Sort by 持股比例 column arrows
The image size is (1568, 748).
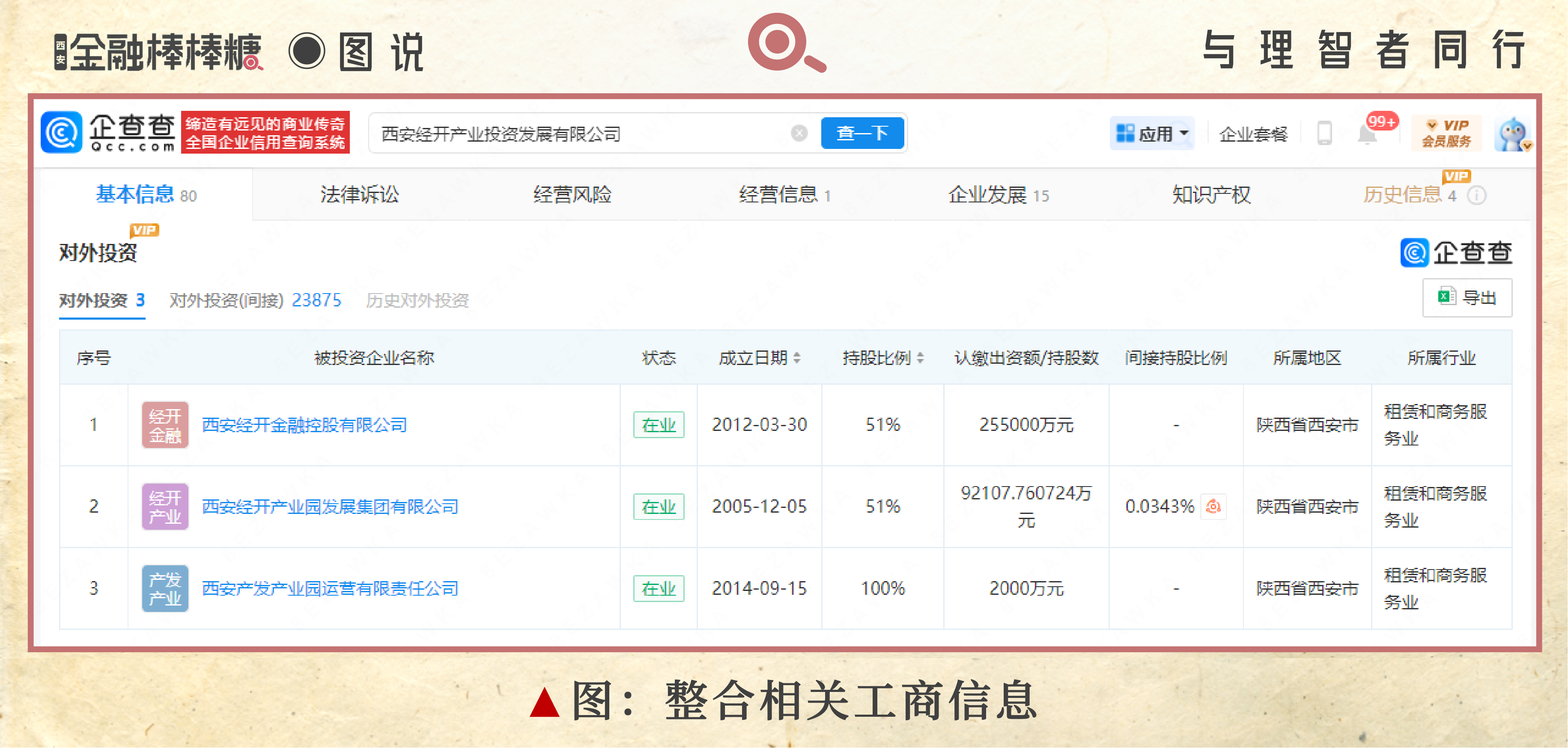click(920, 358)
